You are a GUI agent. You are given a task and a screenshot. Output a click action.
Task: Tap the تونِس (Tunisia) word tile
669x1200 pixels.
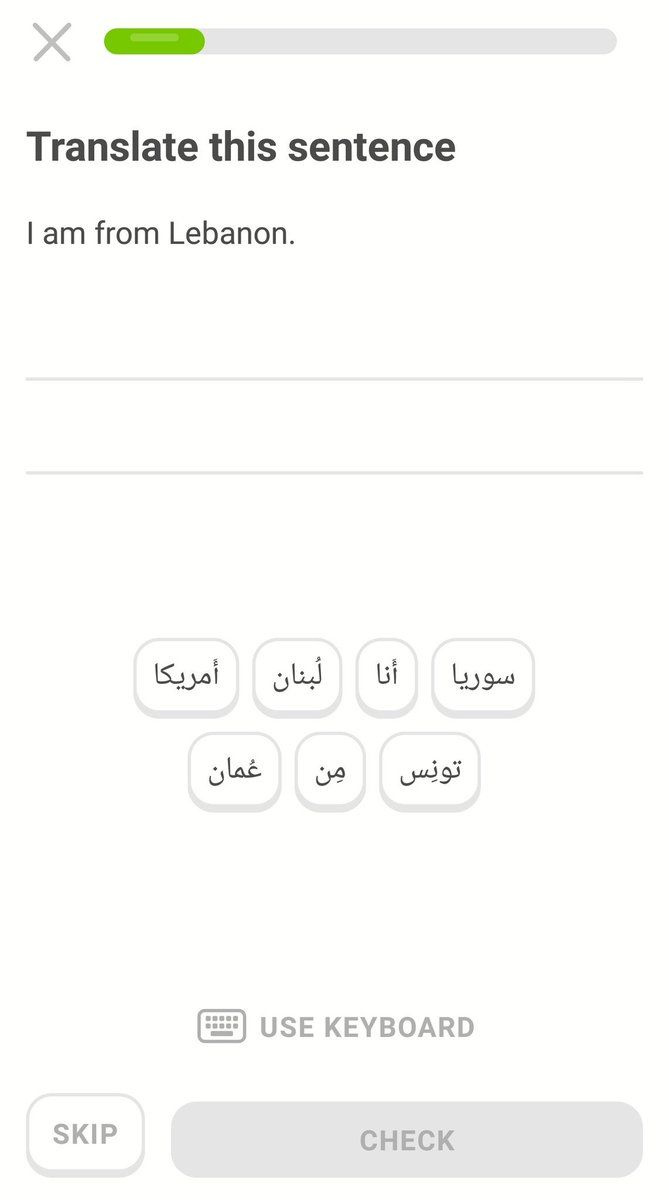pyautogui.click(x=430, y=770)
